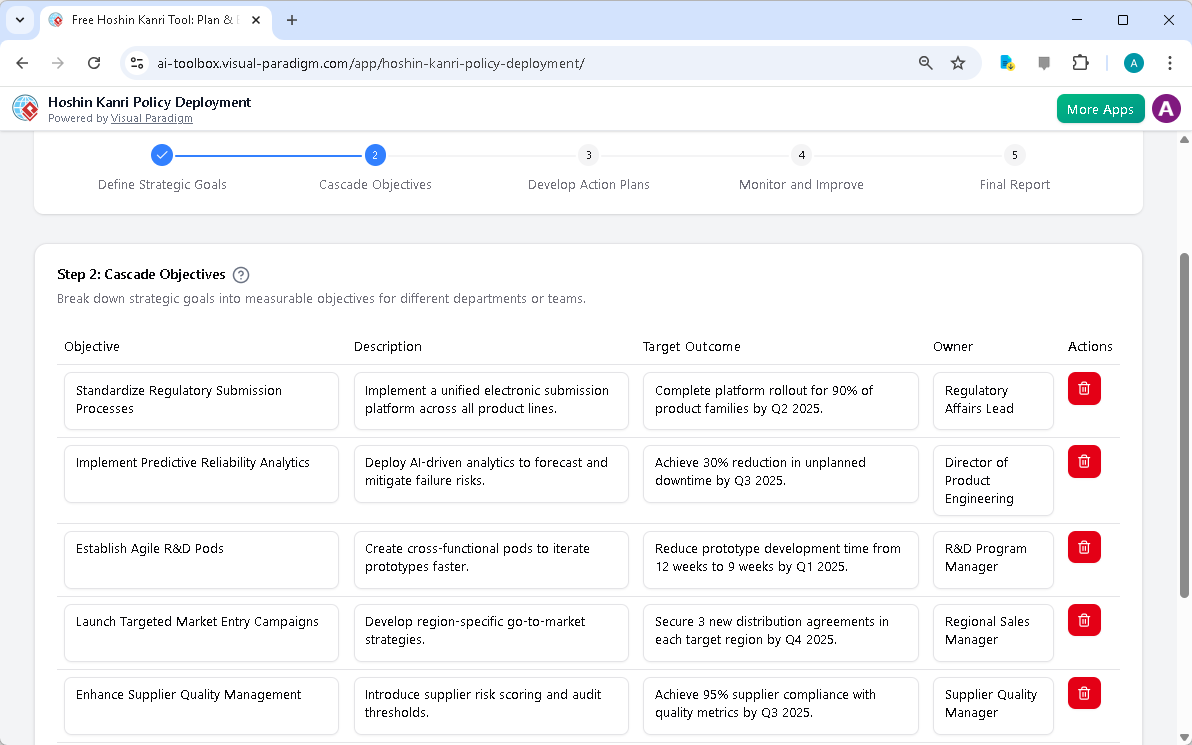Click the scrollbar down arrow

[1184, 738]
